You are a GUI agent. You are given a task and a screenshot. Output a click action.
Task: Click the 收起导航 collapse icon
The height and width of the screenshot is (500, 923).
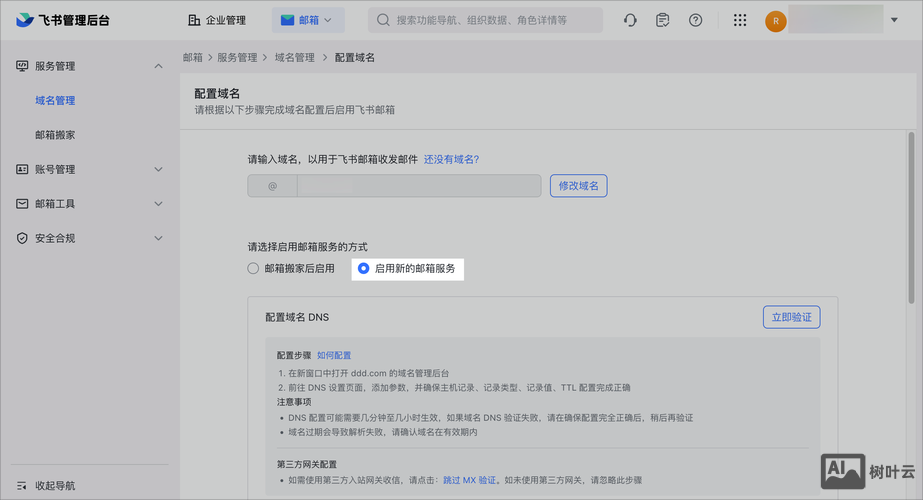pyautogui.click(x=22, y=486)
